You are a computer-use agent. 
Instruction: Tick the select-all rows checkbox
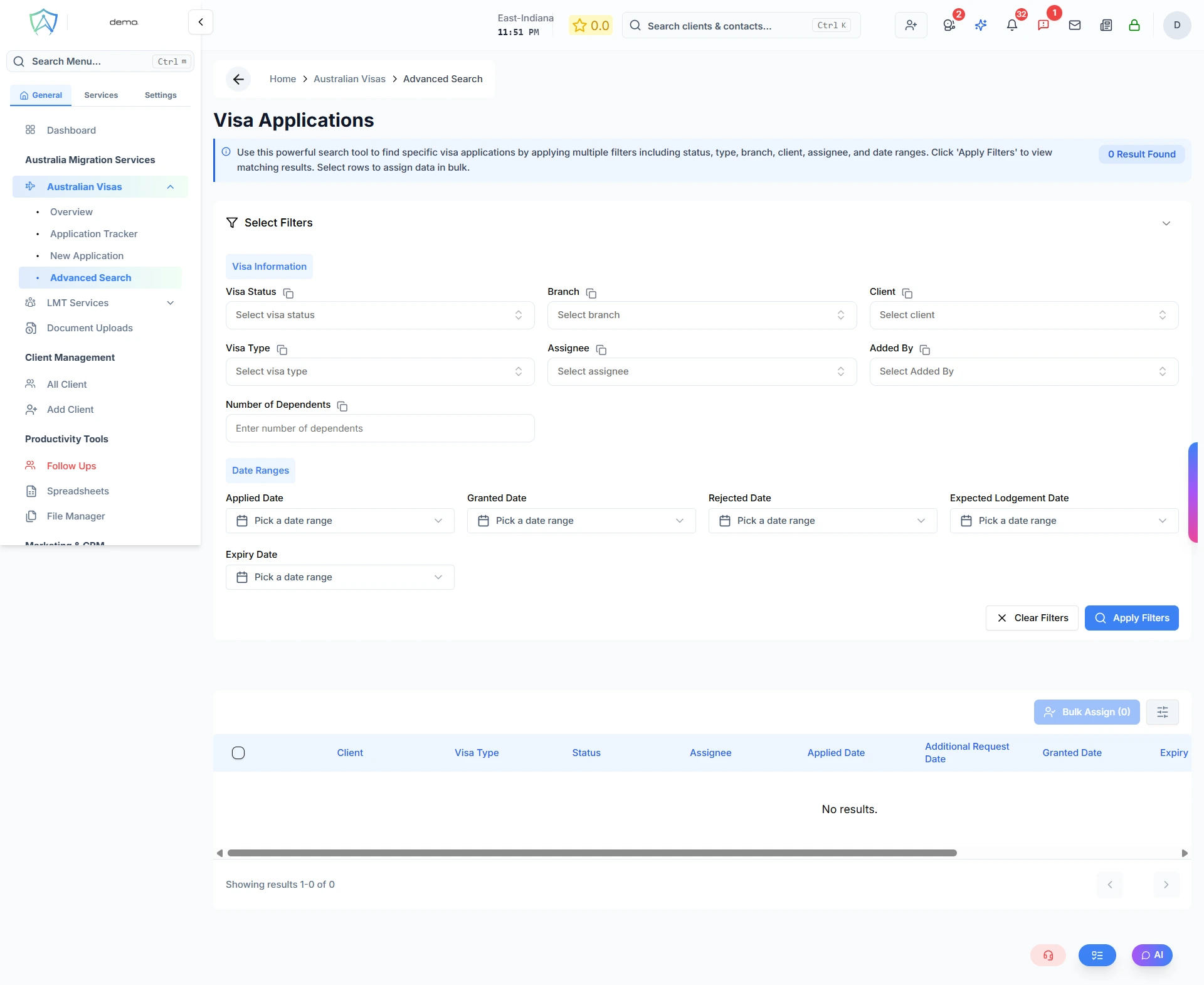[x=238, y=753]
